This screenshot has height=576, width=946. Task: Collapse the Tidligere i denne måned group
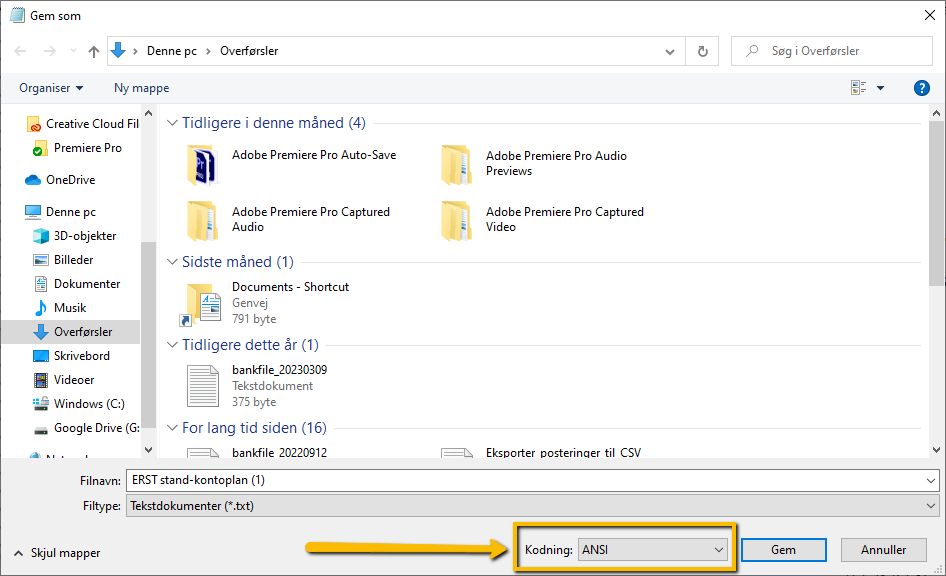point(173,123)
